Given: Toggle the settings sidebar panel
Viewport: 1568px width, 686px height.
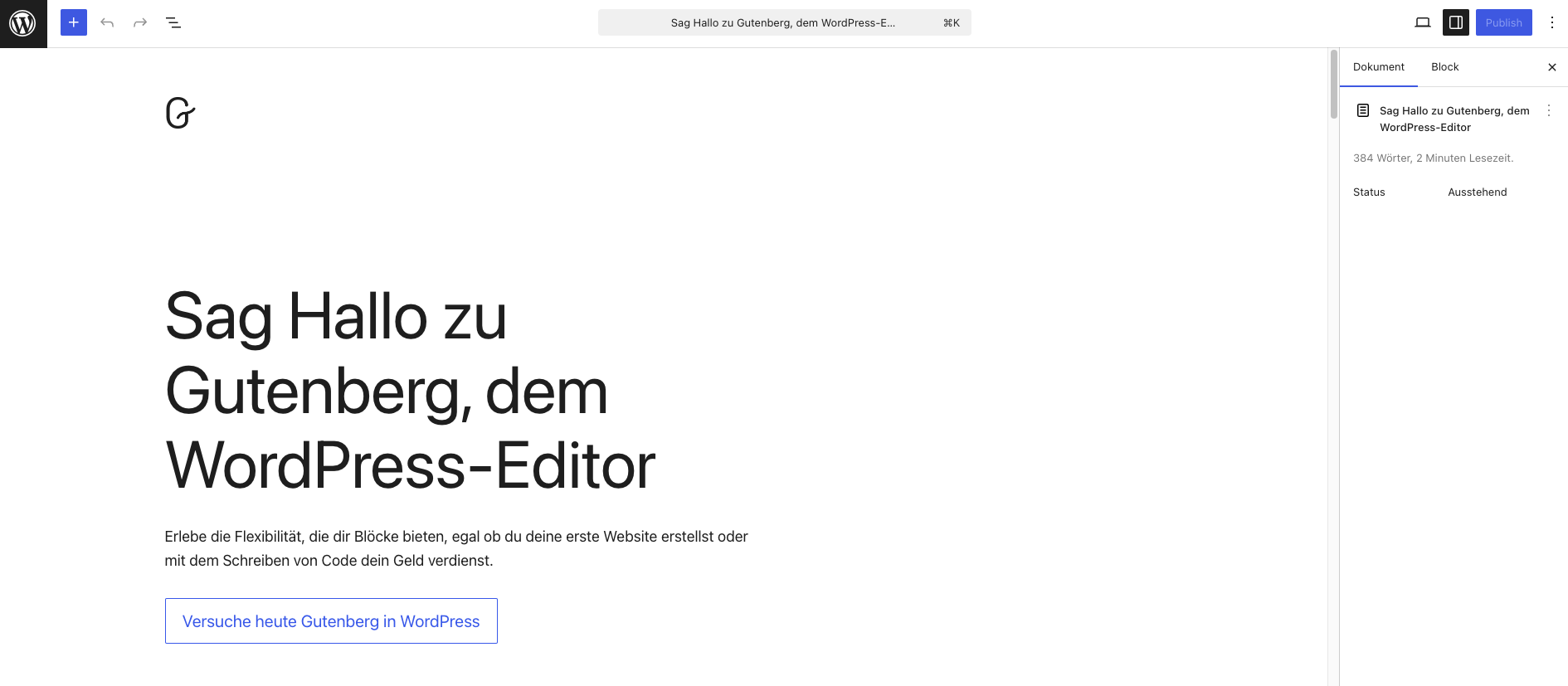Looking at the screenshot, I should 1455,22.
